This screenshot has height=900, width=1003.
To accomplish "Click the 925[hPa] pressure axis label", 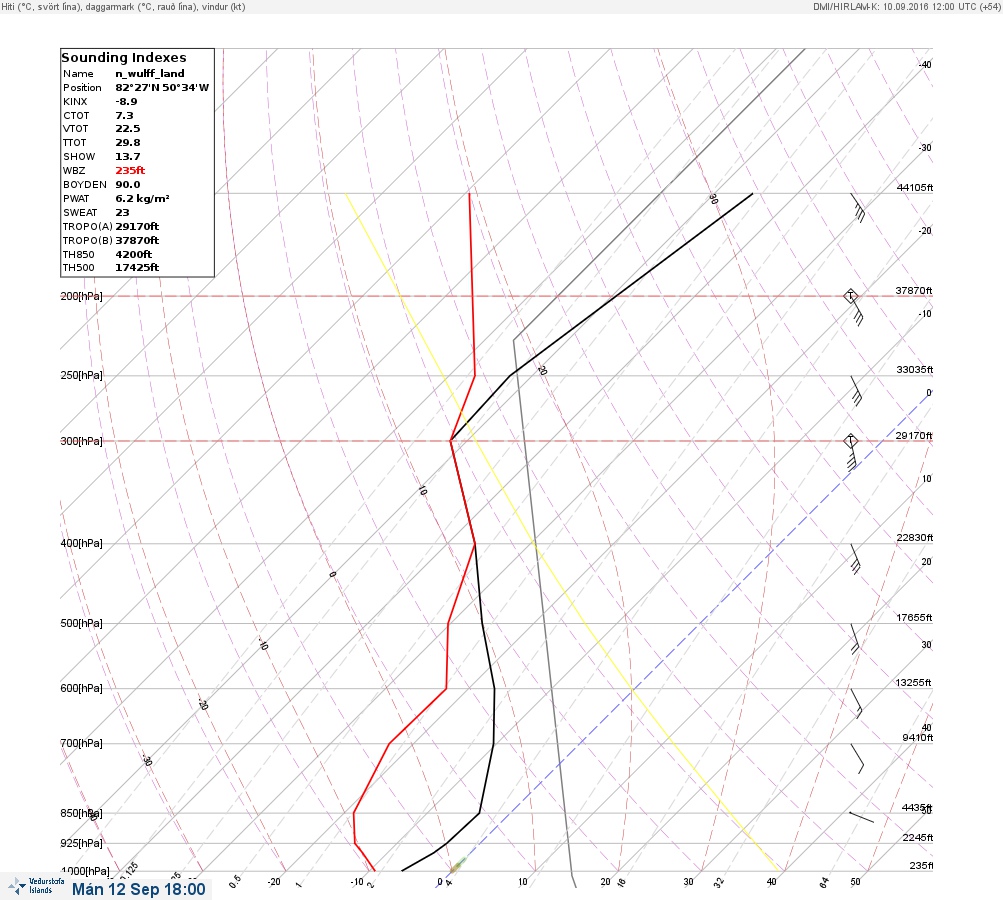I will tap(81, 843).
